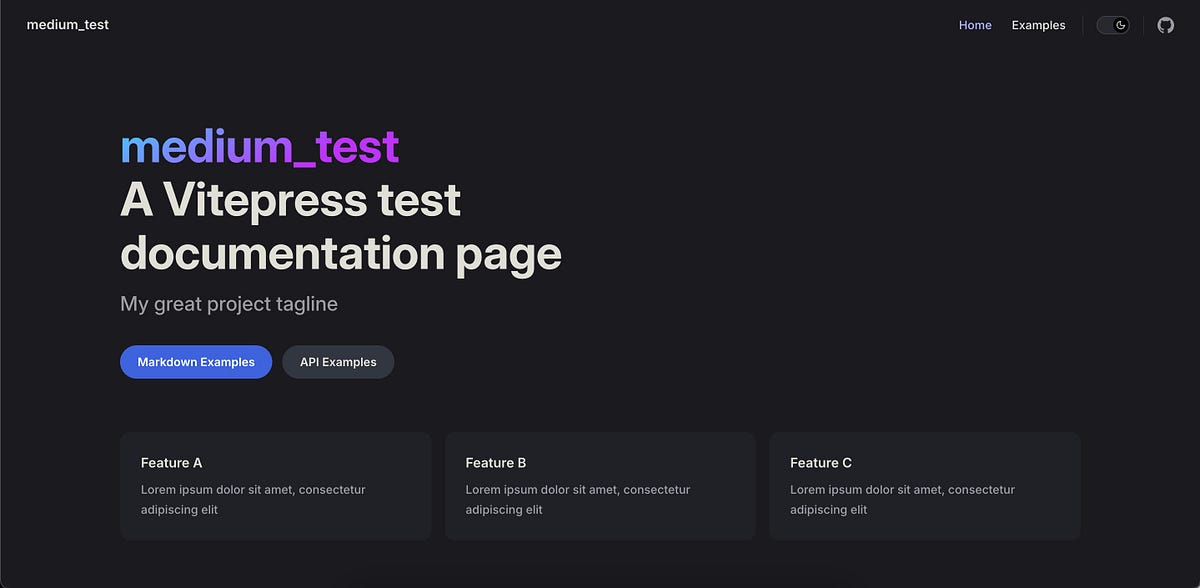Viewport: 1200px width, 588px height.
Task: Click the rounded pill of the Markdown Examples action
Action: pos(196,361)
